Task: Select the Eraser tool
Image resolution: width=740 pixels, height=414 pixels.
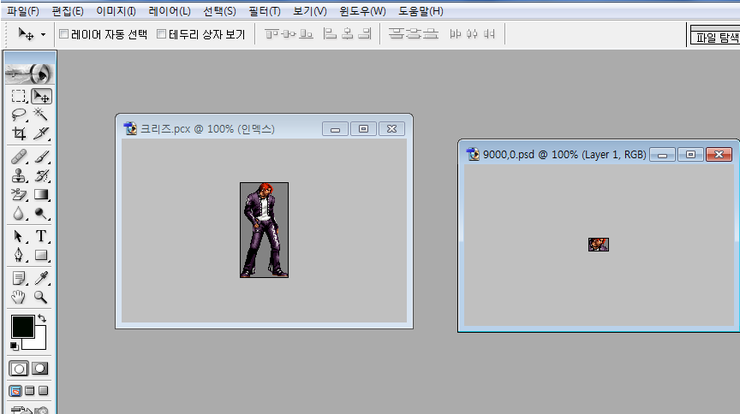Action: [x=19, y=194]
